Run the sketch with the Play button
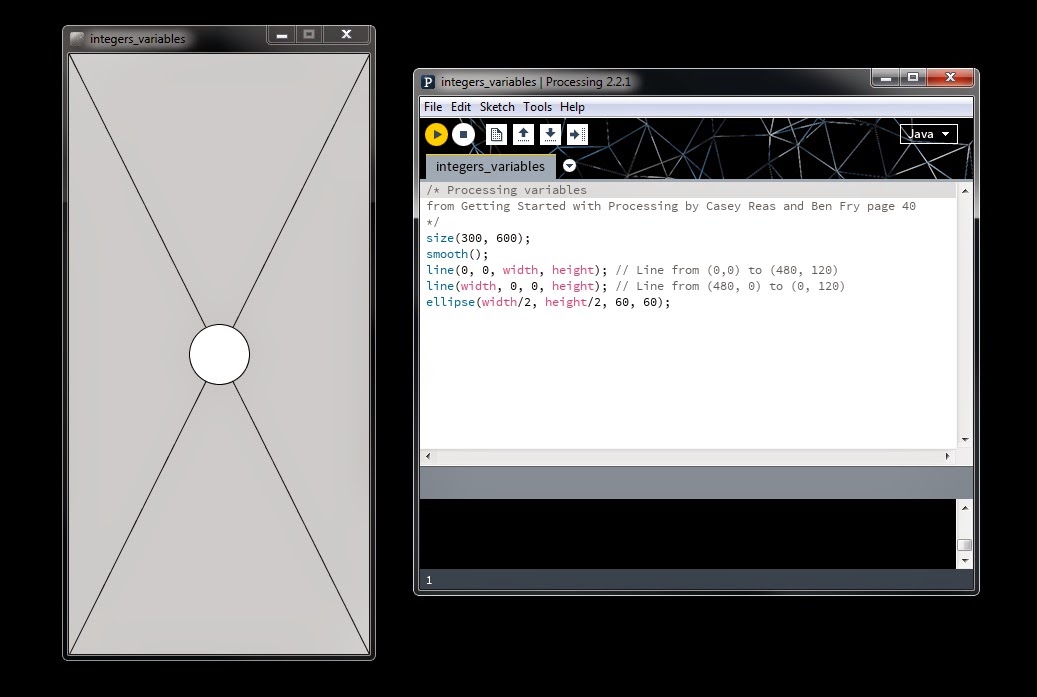The height and width of the screenshot is (697, 1037). coord(436,135)
